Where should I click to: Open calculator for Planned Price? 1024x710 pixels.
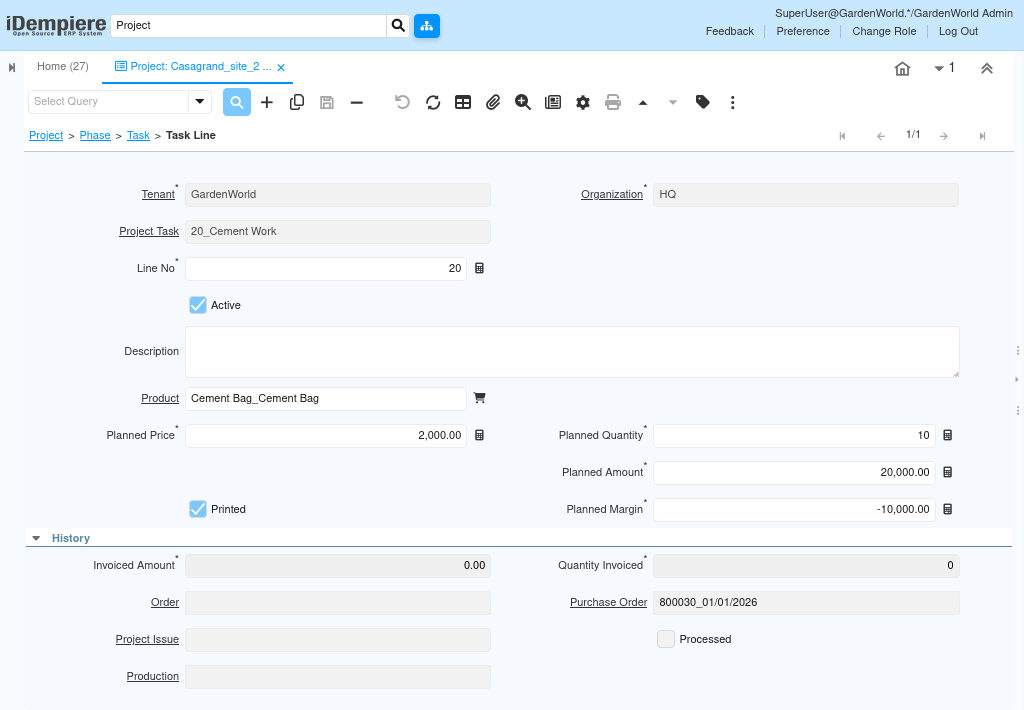(479, 436)
